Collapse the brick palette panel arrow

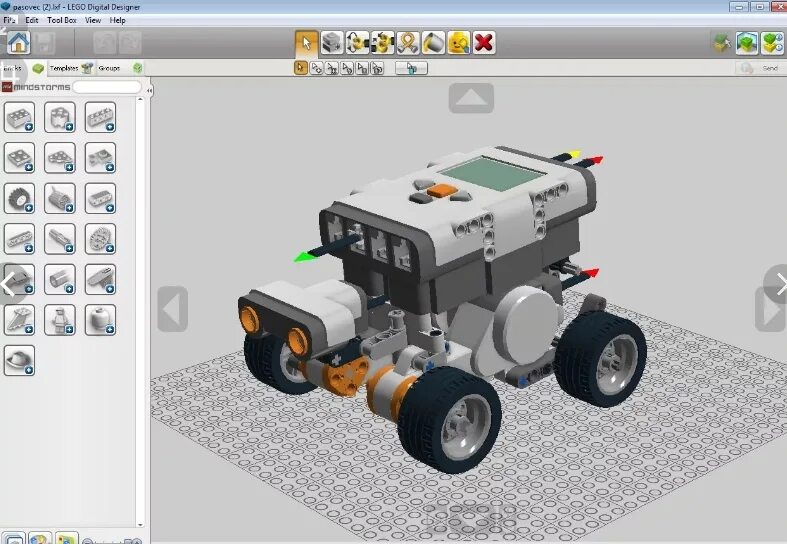(149, 90)
